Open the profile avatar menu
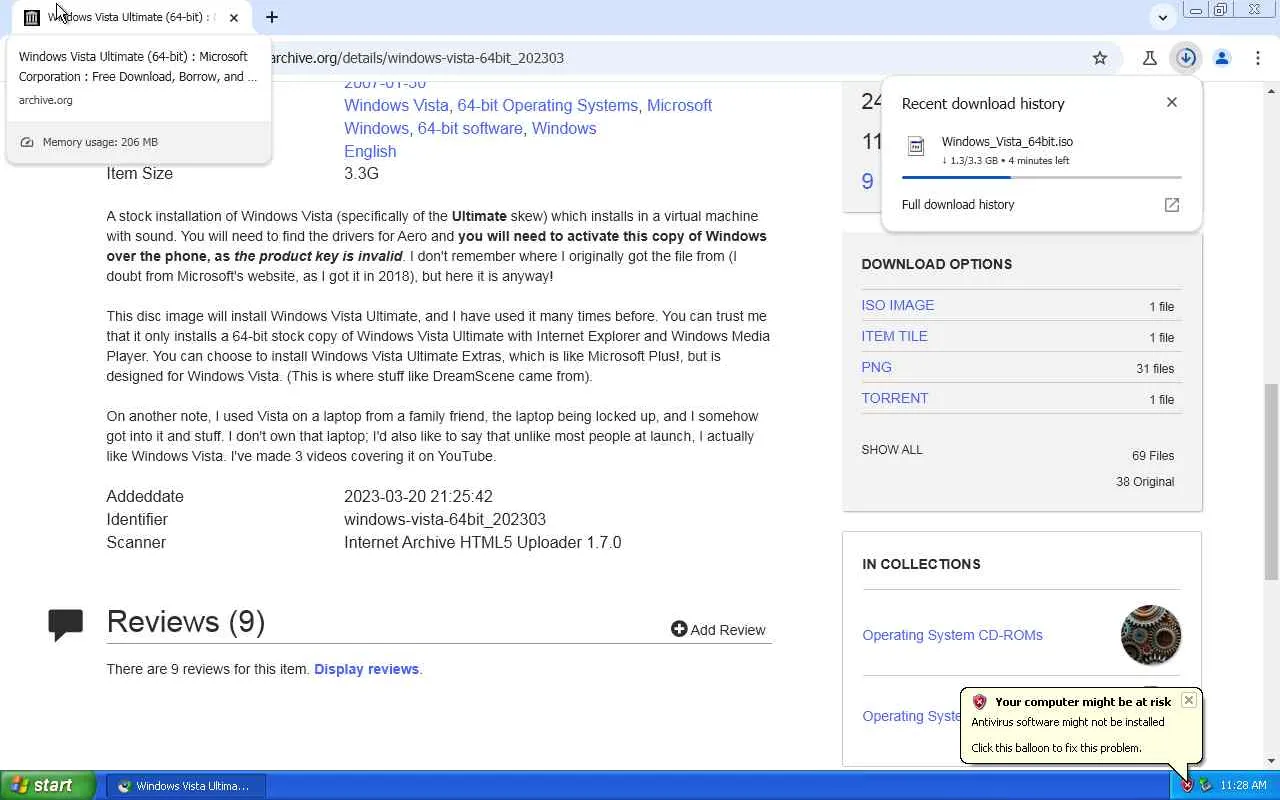1280x800 pixels. click(1222, 58)
